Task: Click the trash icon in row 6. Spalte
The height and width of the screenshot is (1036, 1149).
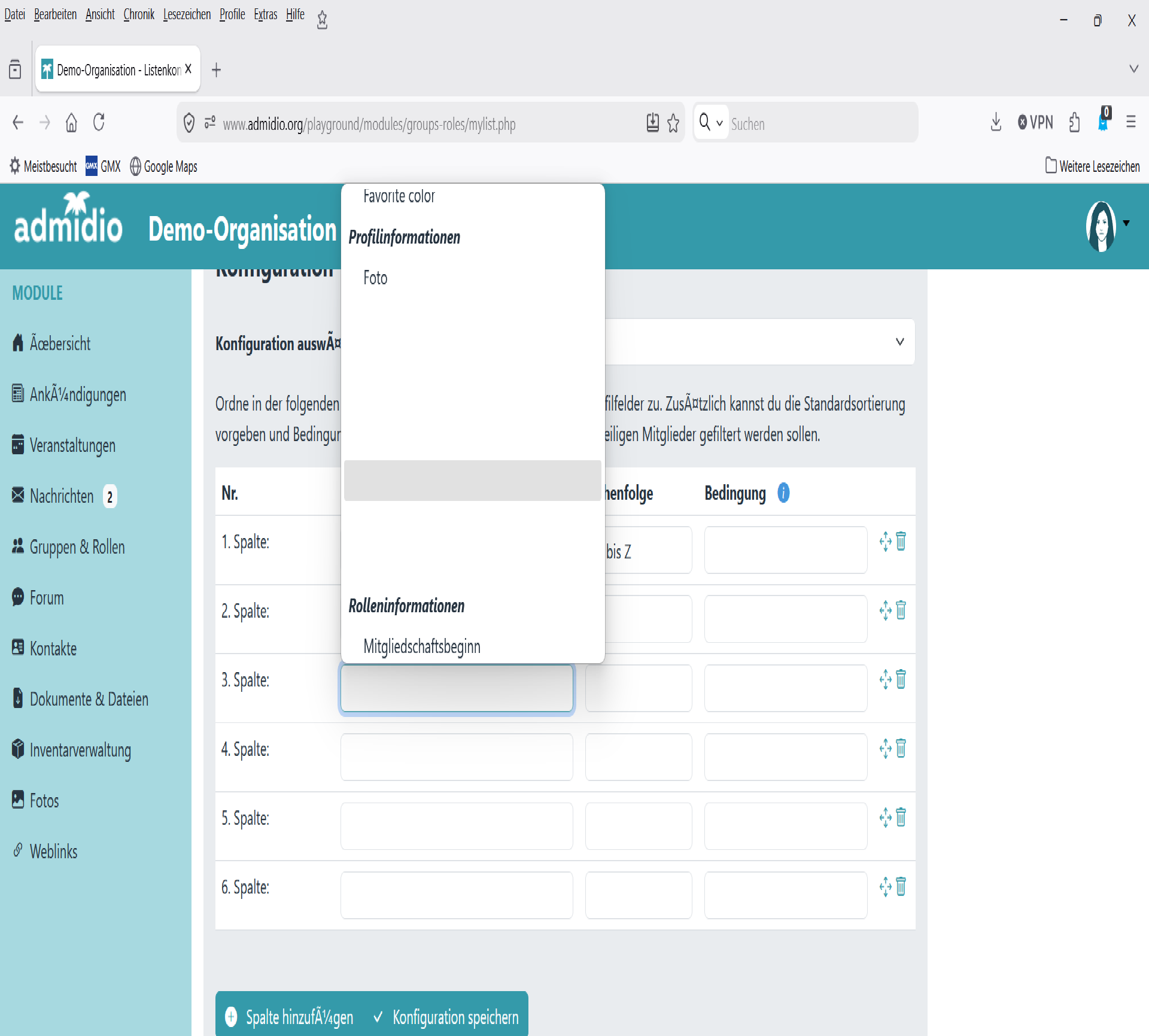Action: pyautogui.click(x=901, y=886)
